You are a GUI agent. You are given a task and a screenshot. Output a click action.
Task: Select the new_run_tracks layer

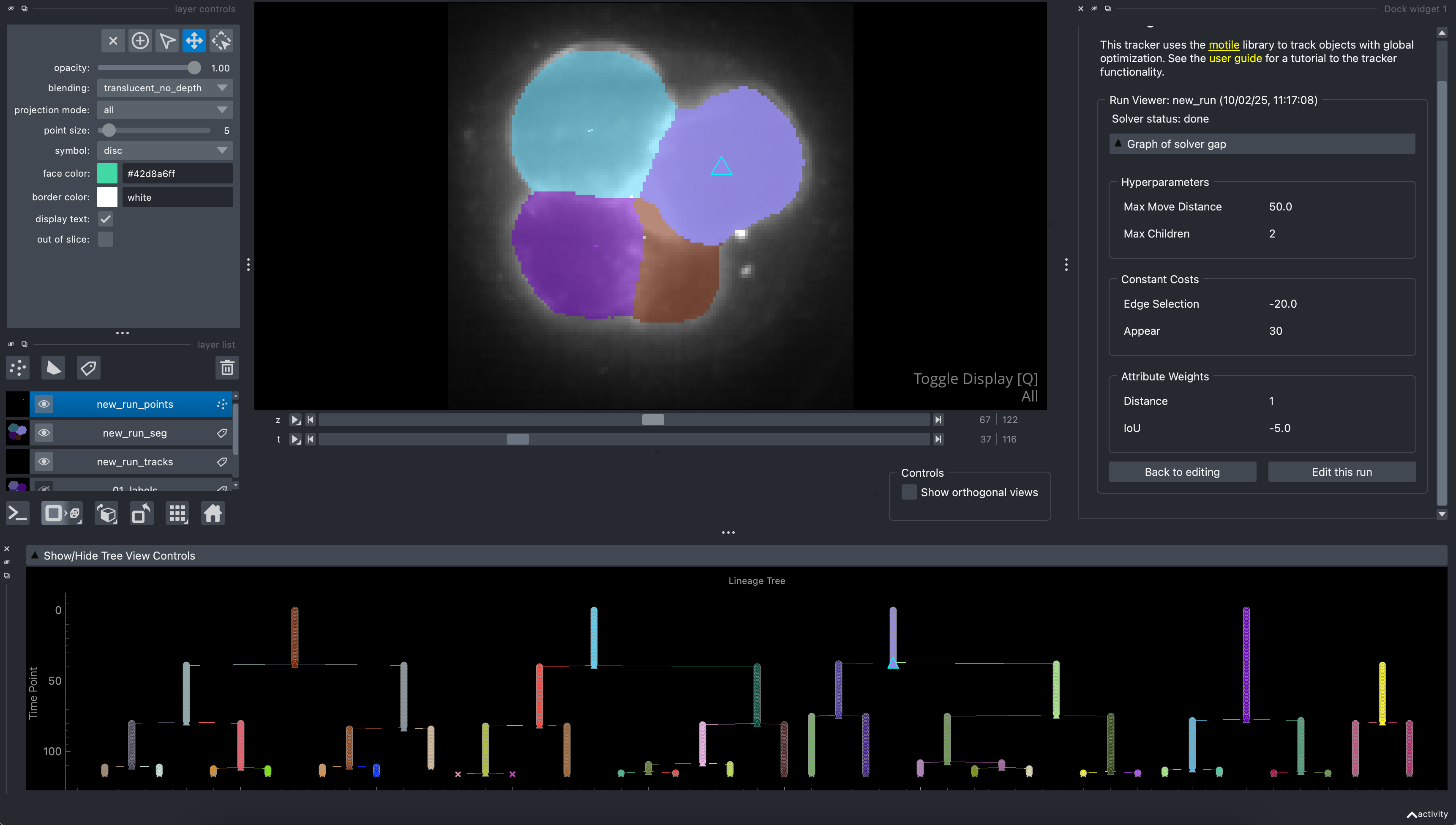pyautogui.click(x=135, y=462)
